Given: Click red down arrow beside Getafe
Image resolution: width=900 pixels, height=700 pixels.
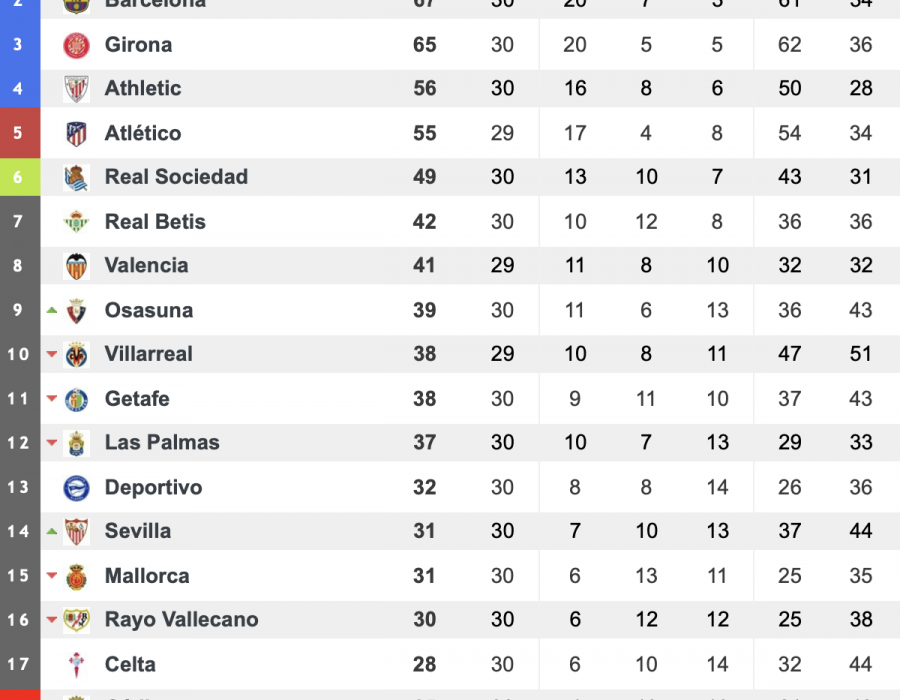Looking at the screenshot, I should click(52, 398).
